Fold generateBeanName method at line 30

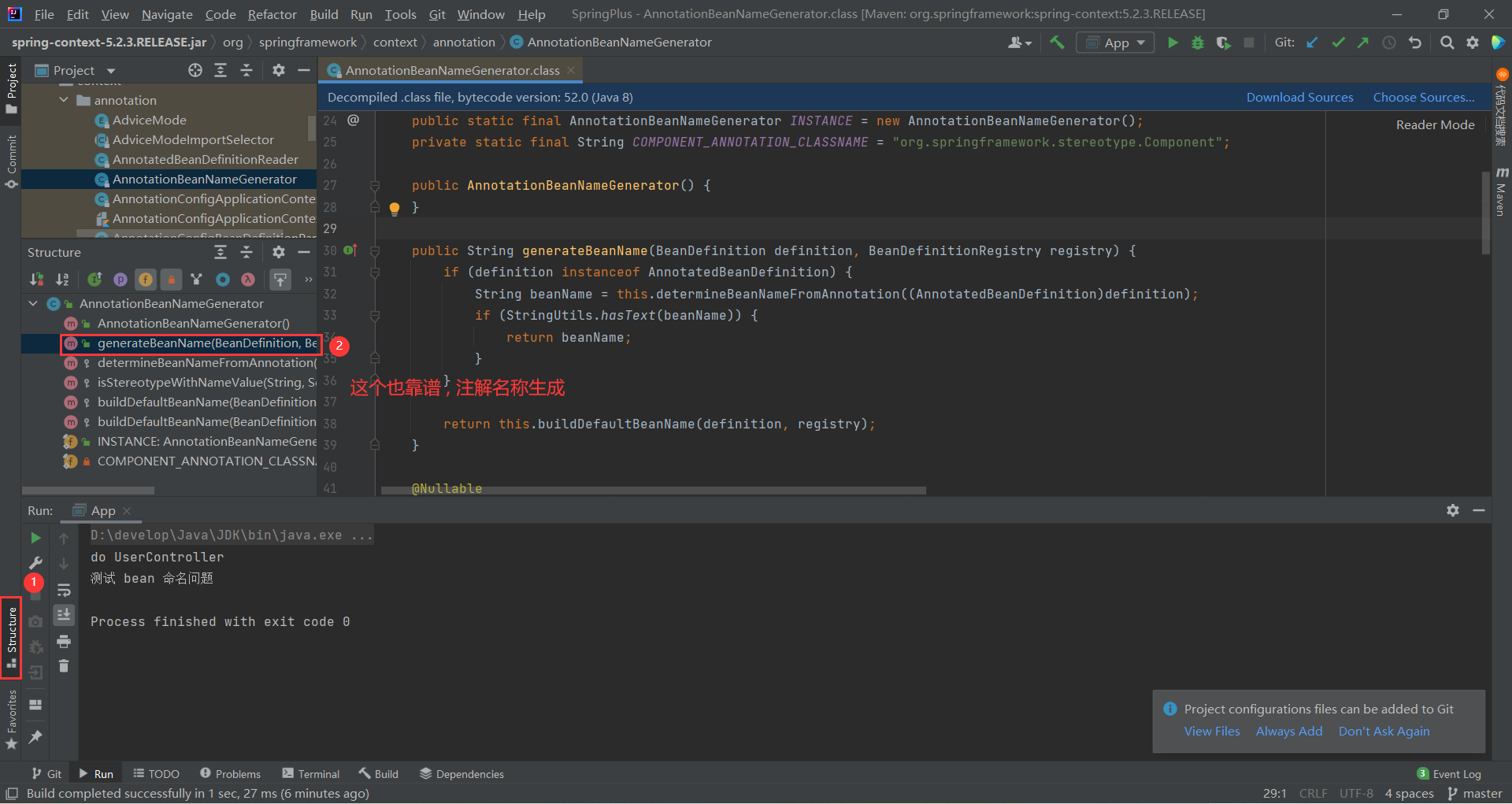click(375, 251)
